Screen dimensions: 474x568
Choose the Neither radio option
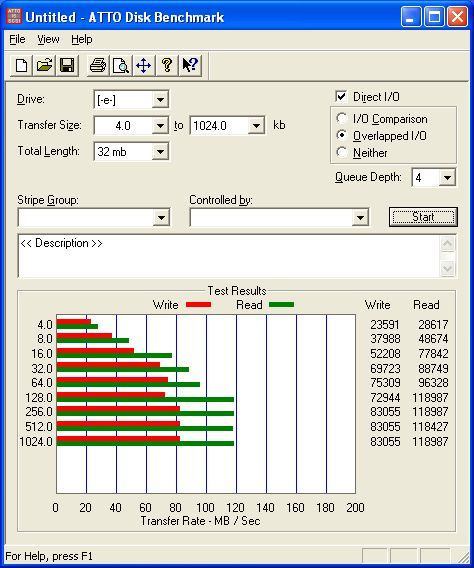tap(341, 153)
